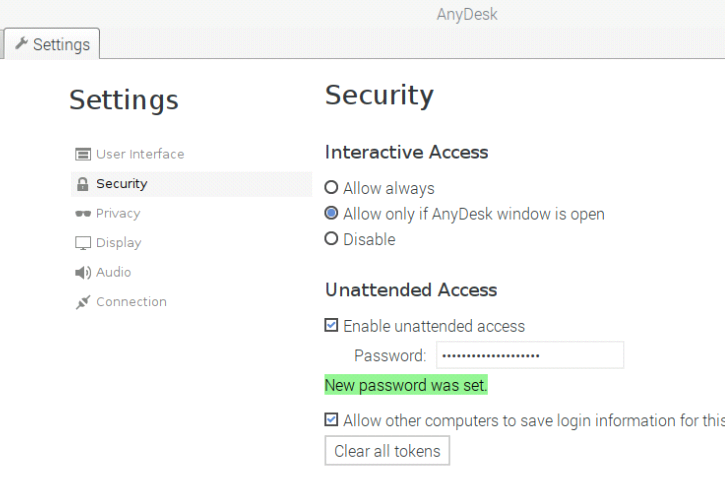Switch to the Settings tab
The height and width of the screenshot is (481, 725).
(x=52, y=44)
